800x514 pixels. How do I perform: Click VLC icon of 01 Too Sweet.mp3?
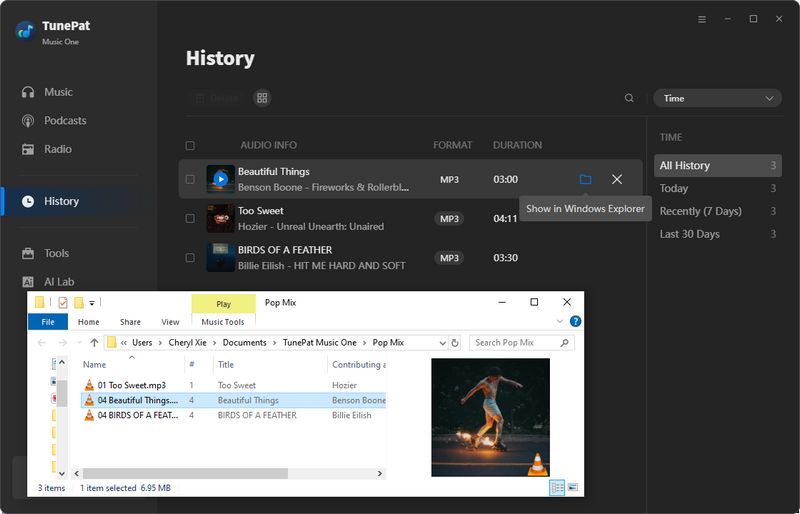[89, 385]
